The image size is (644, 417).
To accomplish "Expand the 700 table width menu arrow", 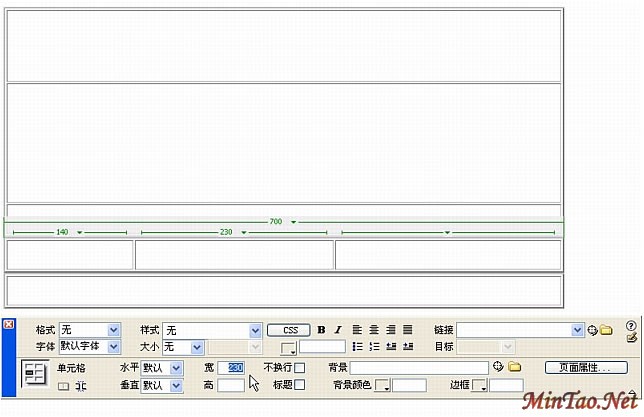I will pos(293,222).
